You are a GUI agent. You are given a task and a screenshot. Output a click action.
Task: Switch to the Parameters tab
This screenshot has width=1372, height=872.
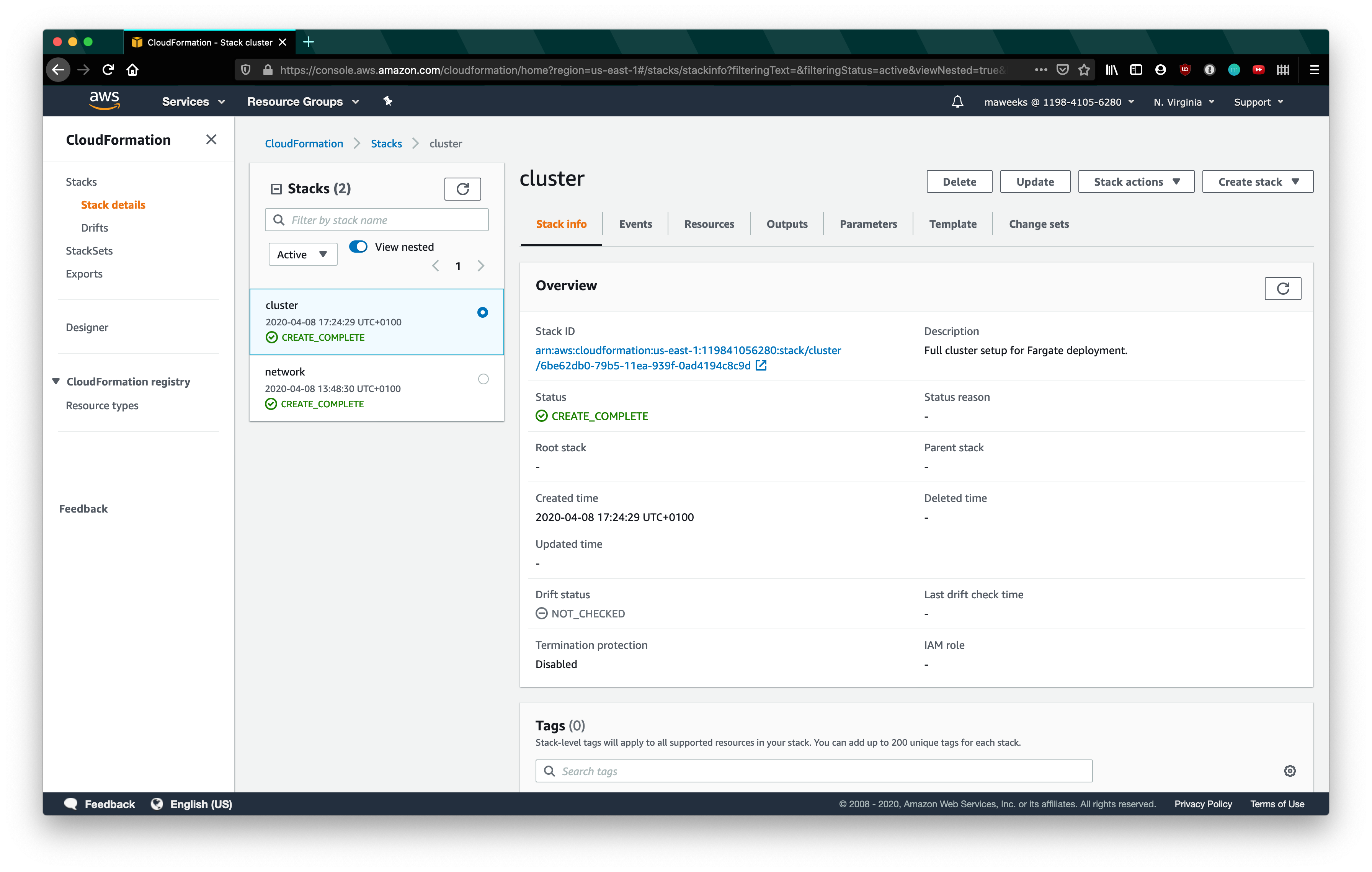(x=868, y=224)
